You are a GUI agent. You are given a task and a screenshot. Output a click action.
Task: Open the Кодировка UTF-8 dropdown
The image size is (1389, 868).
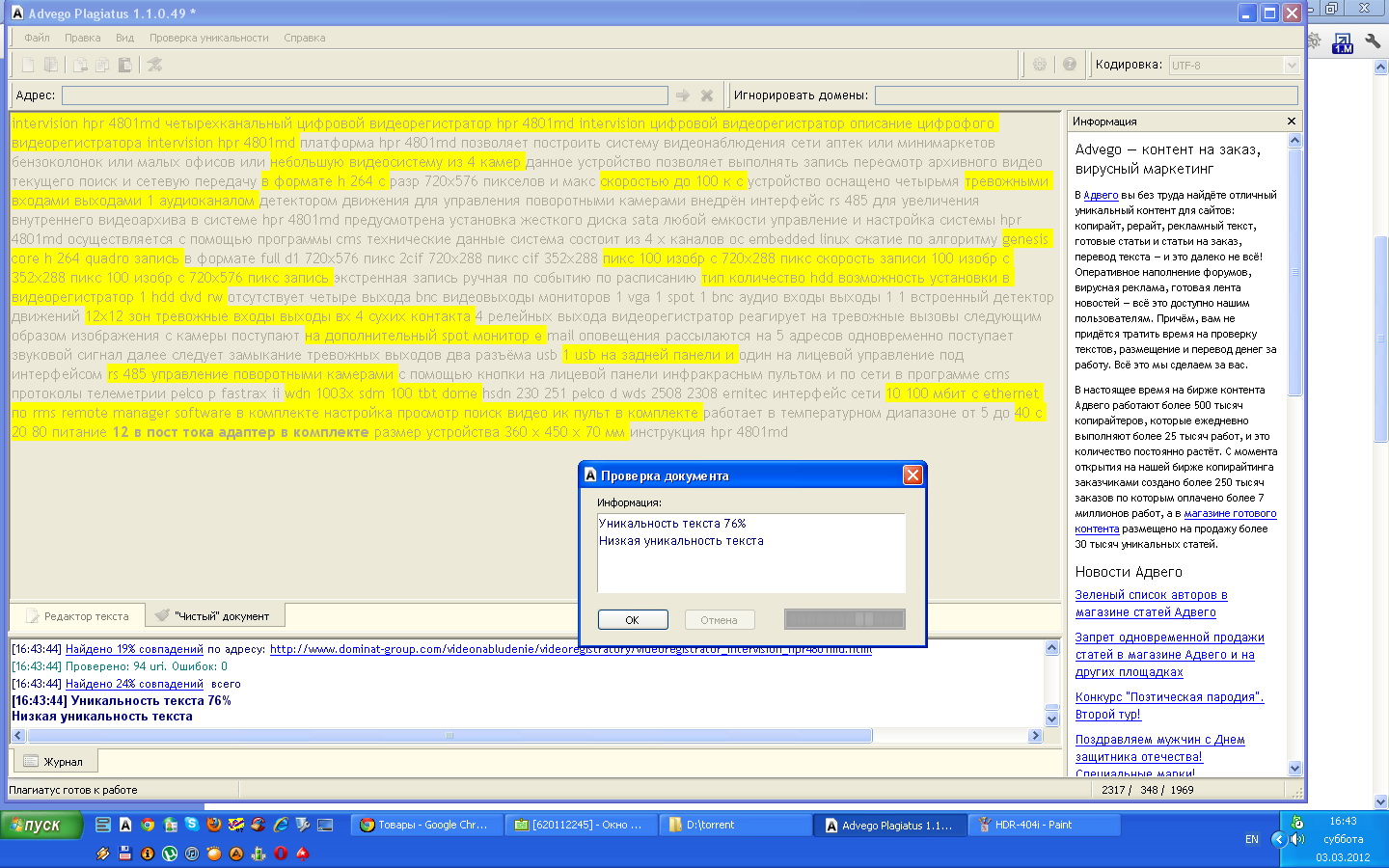coord(1292,66)
